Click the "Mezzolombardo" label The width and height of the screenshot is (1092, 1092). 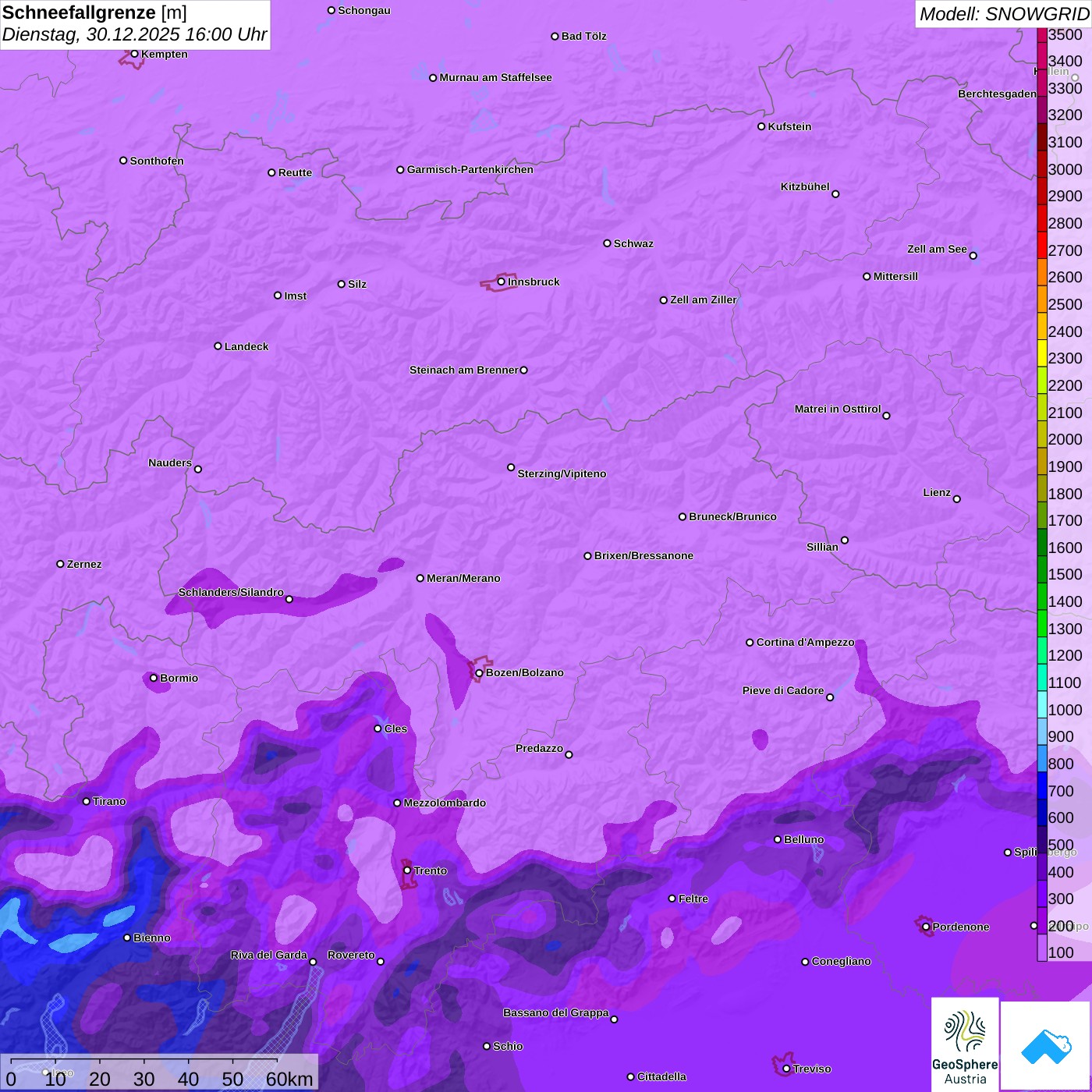click(445, 803)
